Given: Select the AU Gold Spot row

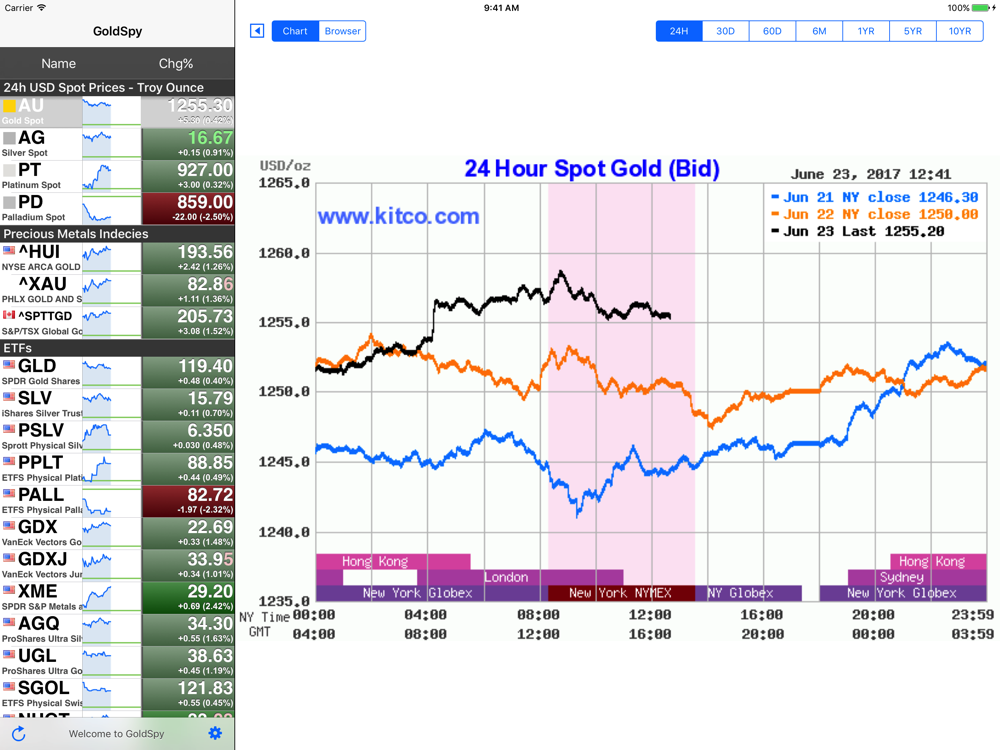Looking at the screenshot, I should click(117, 112).
